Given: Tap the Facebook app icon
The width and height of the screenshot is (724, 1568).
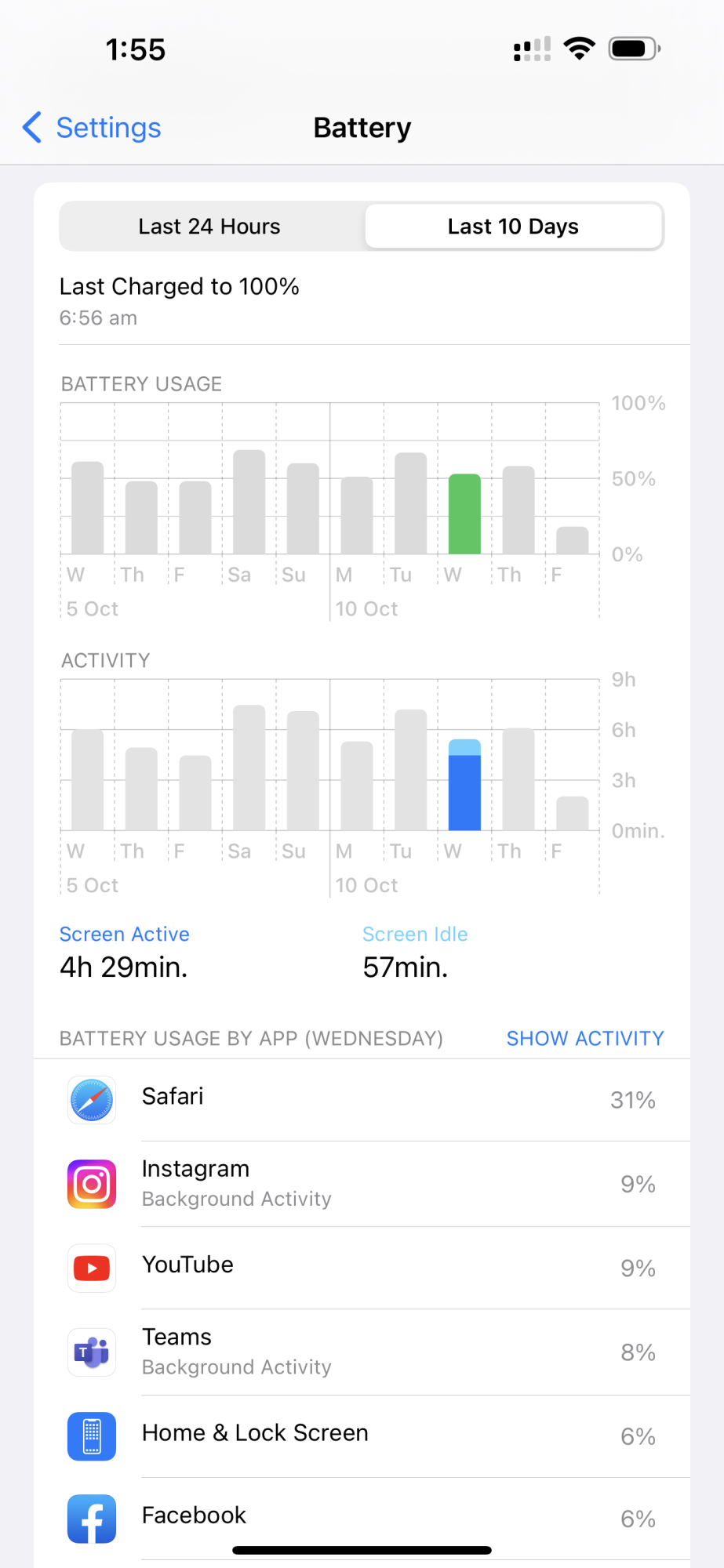Looking at the screenshot, I should (92, 1519).
